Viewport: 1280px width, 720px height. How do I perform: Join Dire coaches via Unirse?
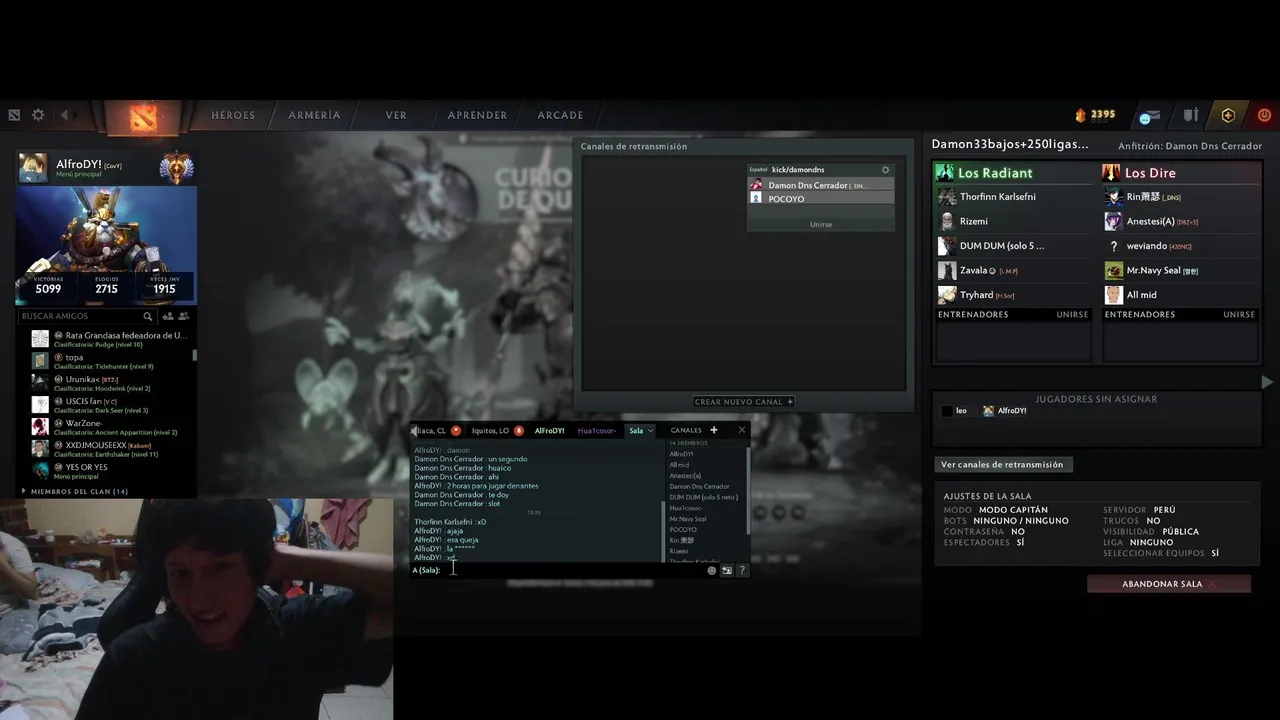pos(1239,314)
